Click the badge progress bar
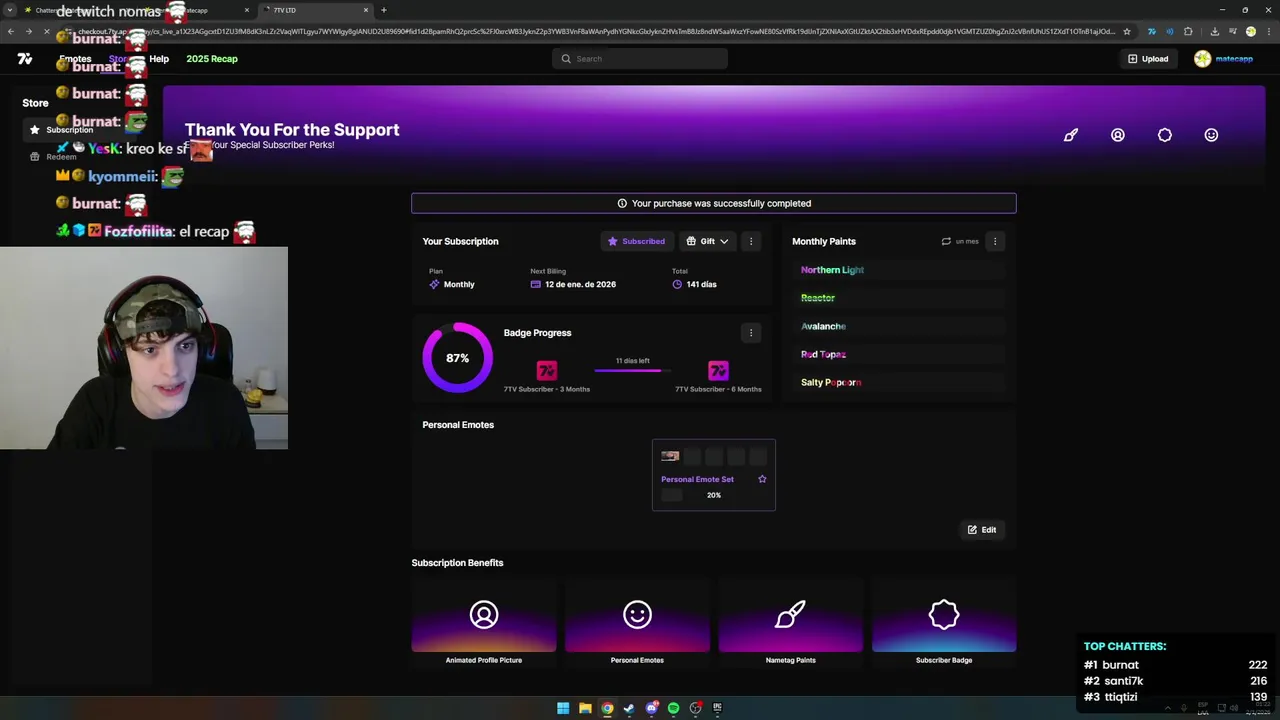Screen dimensions: 1280x720 click(632, 370)
